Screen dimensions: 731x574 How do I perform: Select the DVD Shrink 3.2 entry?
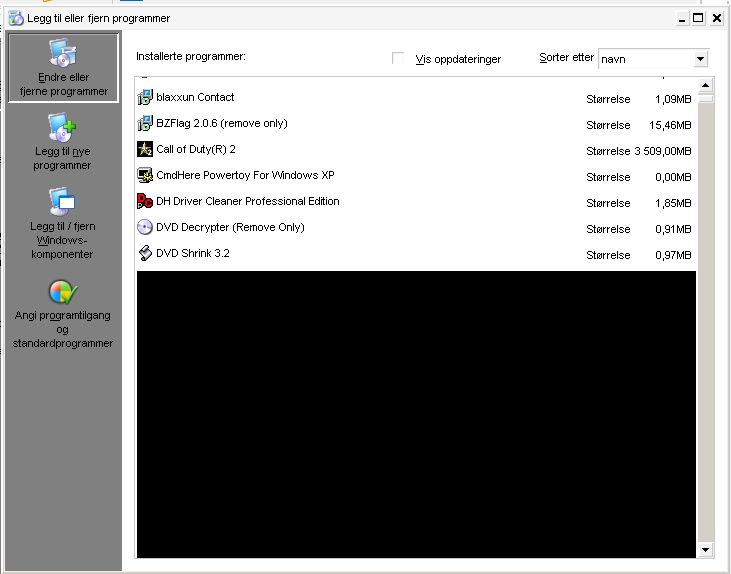(x=416, y=254)
